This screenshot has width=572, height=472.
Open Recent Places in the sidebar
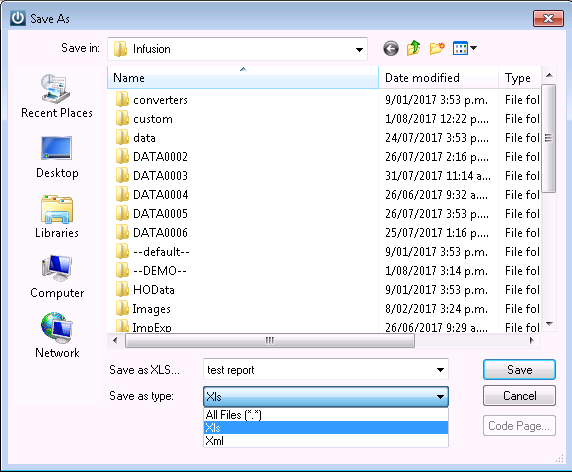tap(57, 96)
